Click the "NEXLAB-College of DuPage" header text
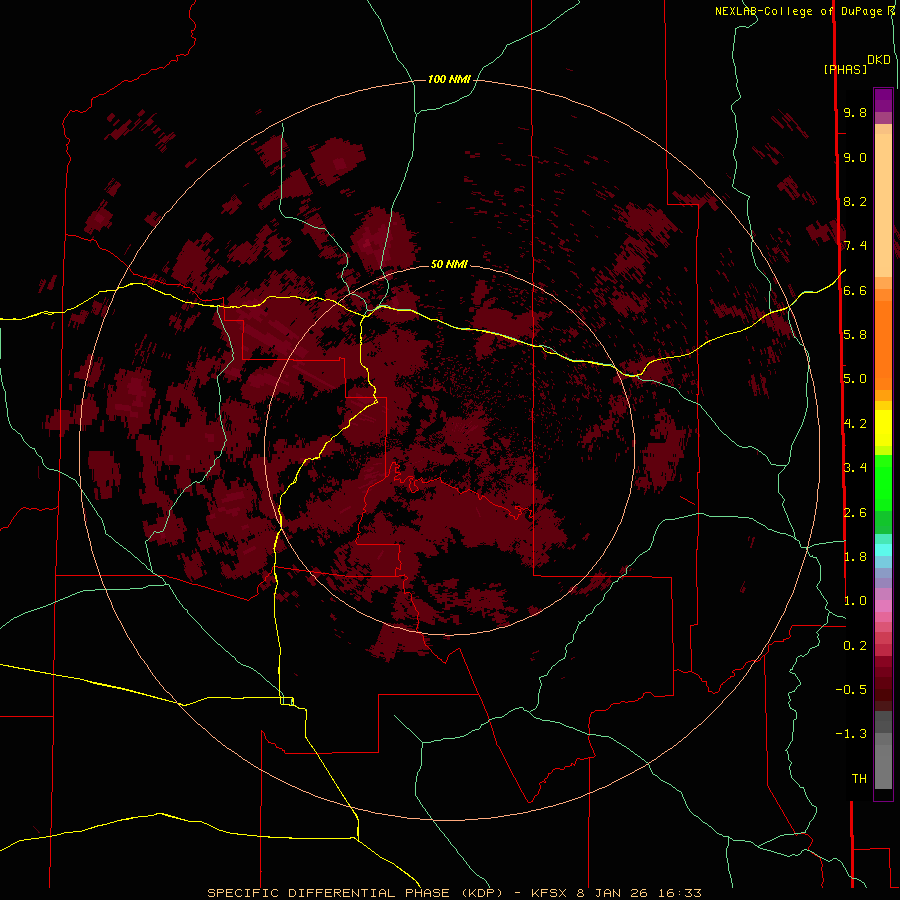900x900 pixels. [798, 11]
